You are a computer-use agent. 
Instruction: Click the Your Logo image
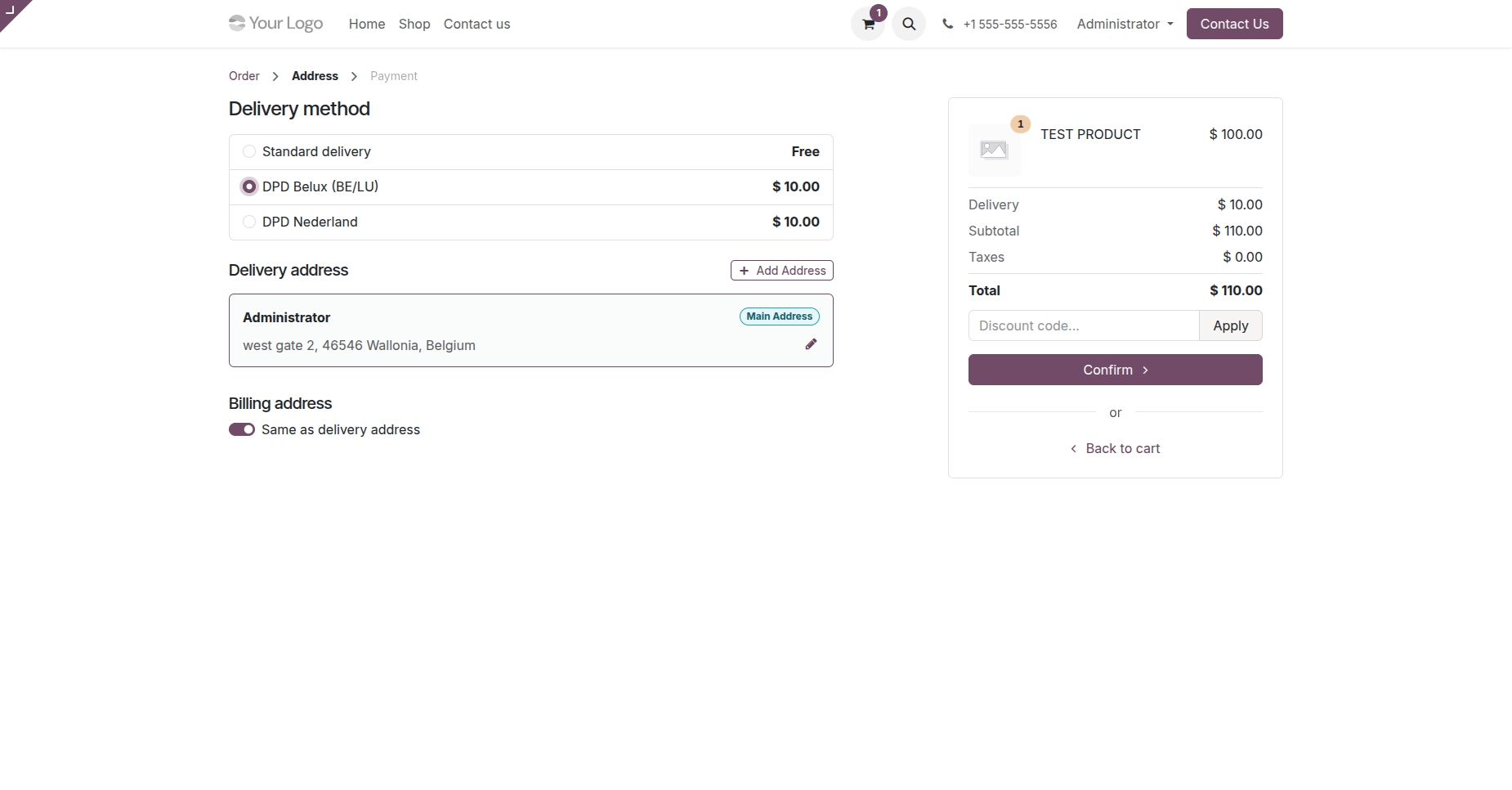276,24
